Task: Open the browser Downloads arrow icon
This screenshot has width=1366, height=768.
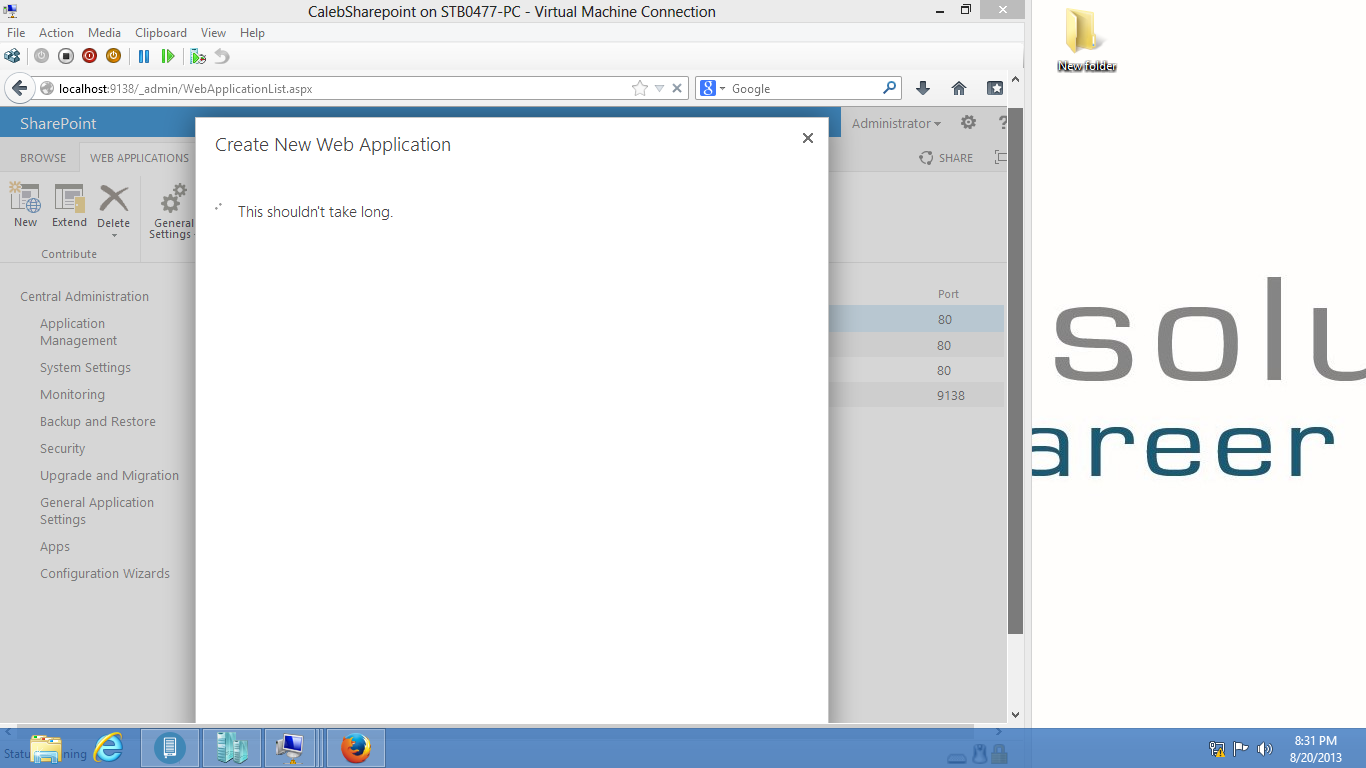Action: (923, 88)
